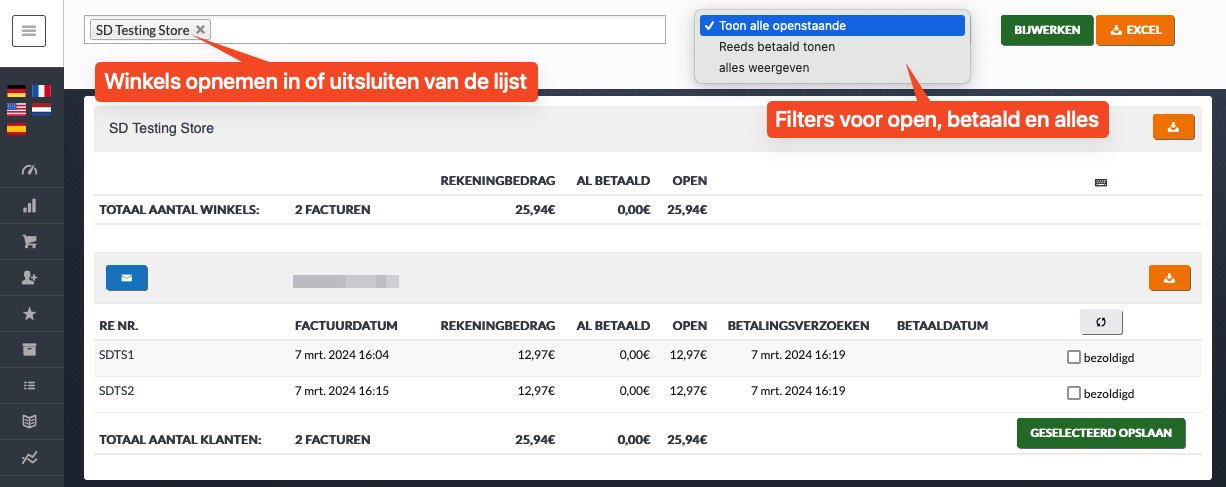Click the blue email envelope button
The width and height of the screenshot is (1226, 487).
[127, 278]
